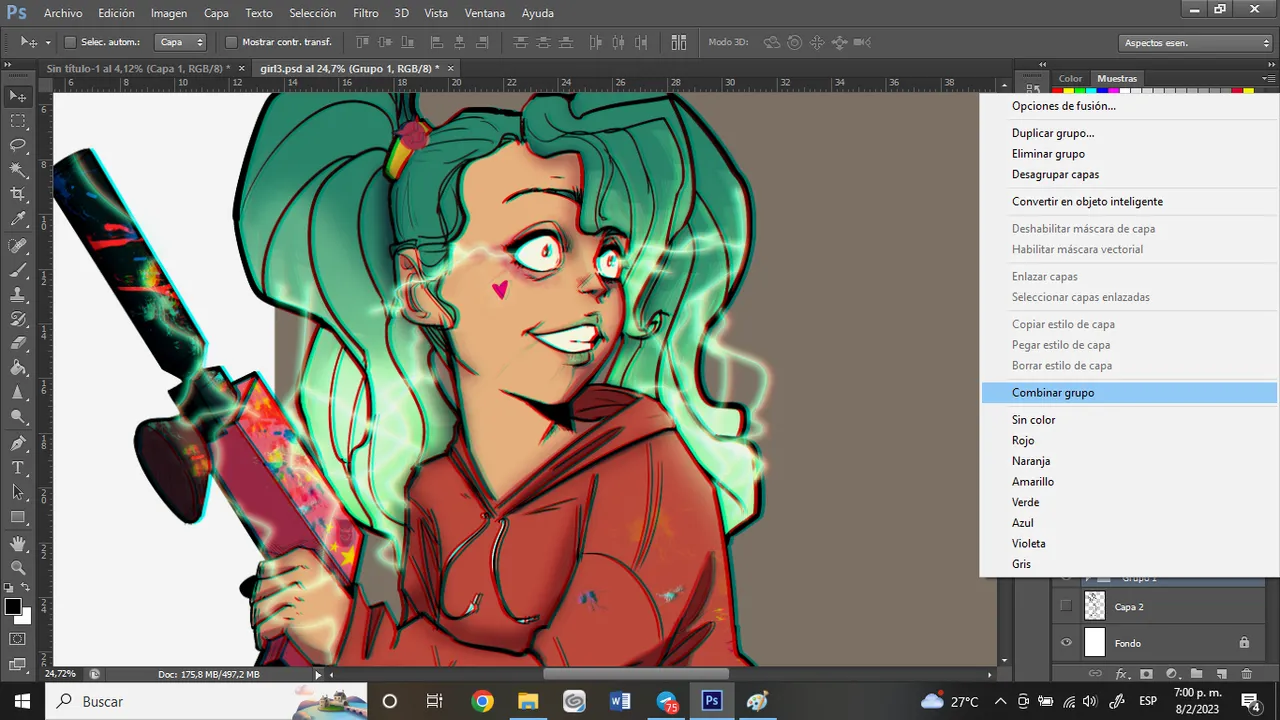
Task: Hide the Fondo layer eye icon
Action: pos(1066,643)
